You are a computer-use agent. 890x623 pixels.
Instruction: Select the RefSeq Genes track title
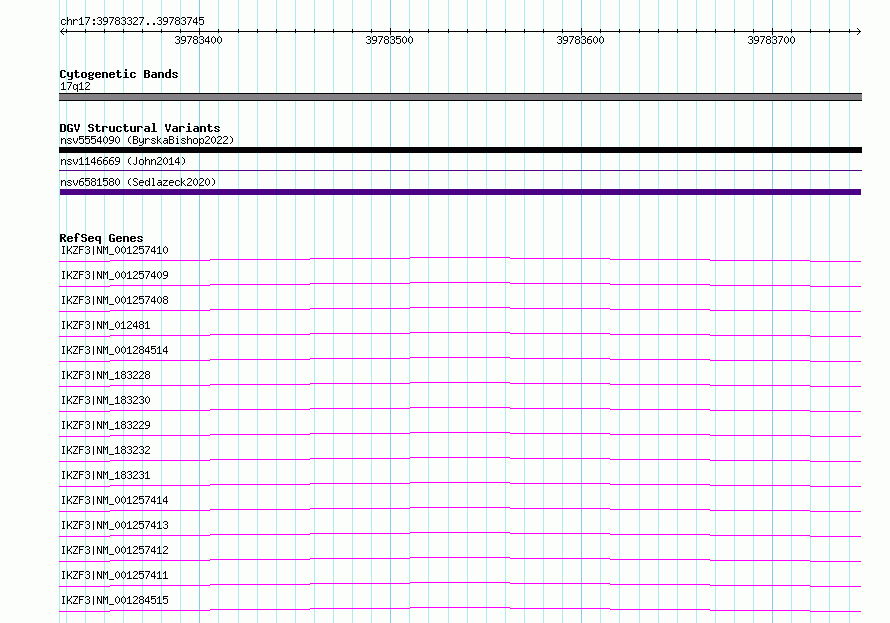101,238
